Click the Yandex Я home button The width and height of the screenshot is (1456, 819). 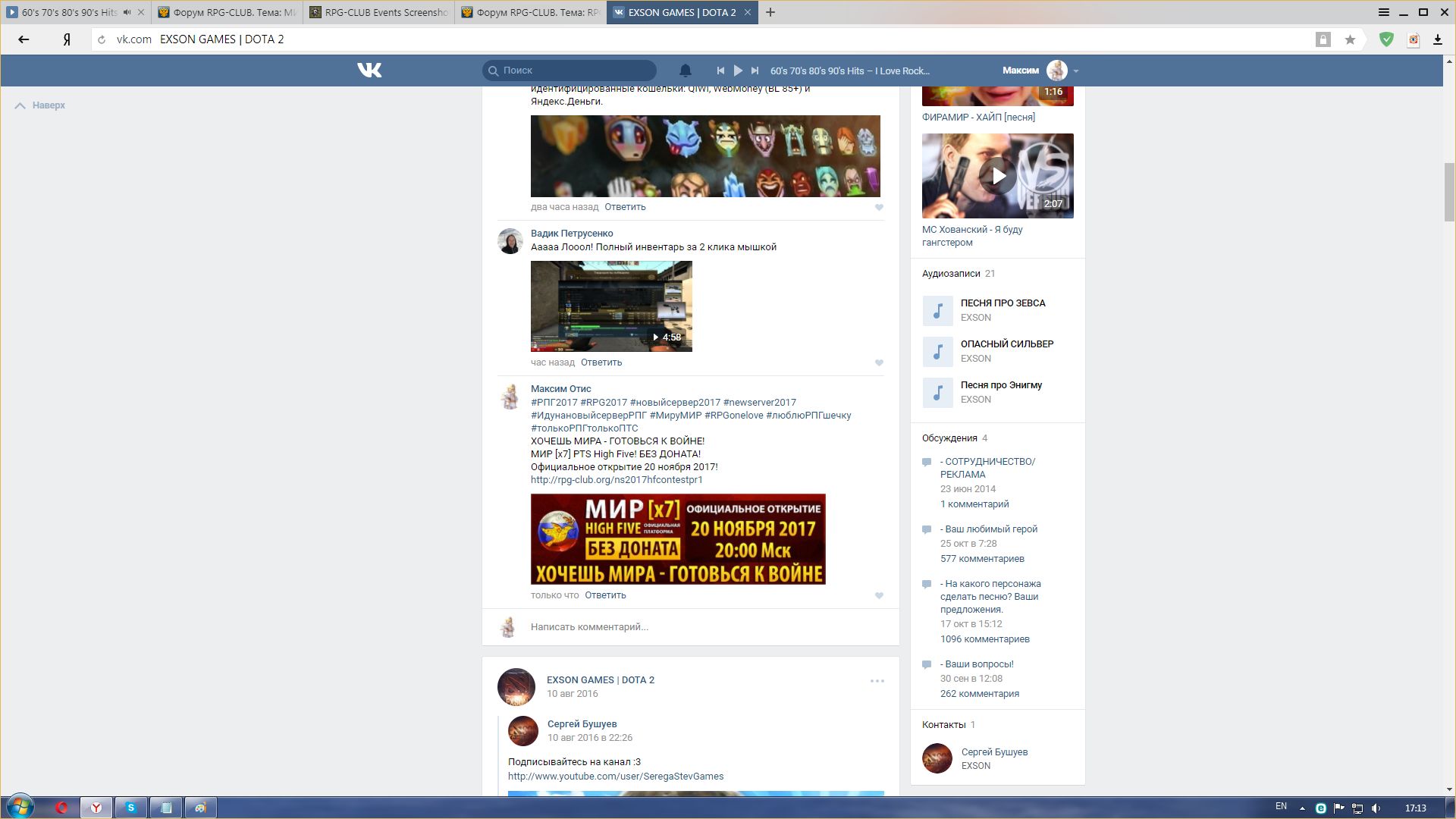tap(67, 39)
